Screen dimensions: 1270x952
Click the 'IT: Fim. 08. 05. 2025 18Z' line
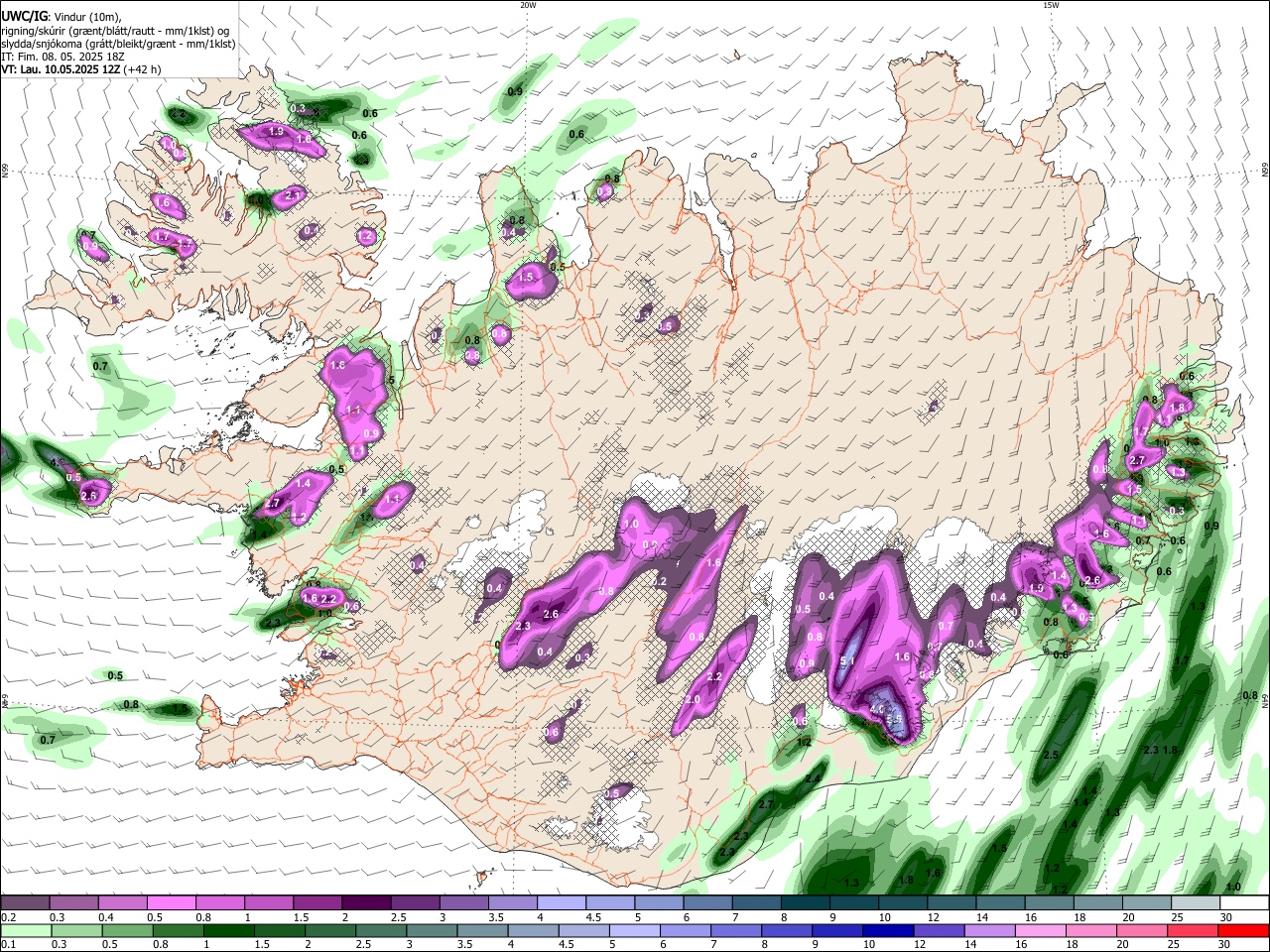click(63, 57)
